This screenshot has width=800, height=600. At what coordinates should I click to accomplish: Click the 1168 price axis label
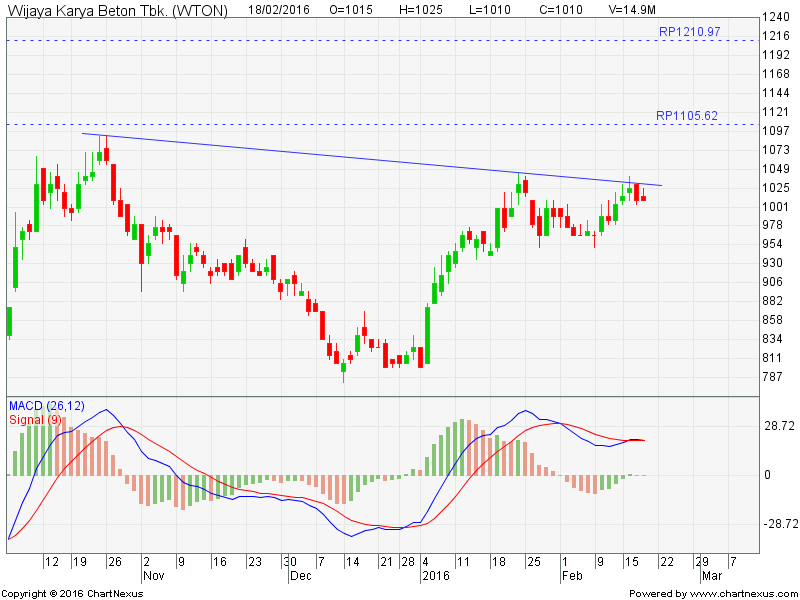[776, 74]
